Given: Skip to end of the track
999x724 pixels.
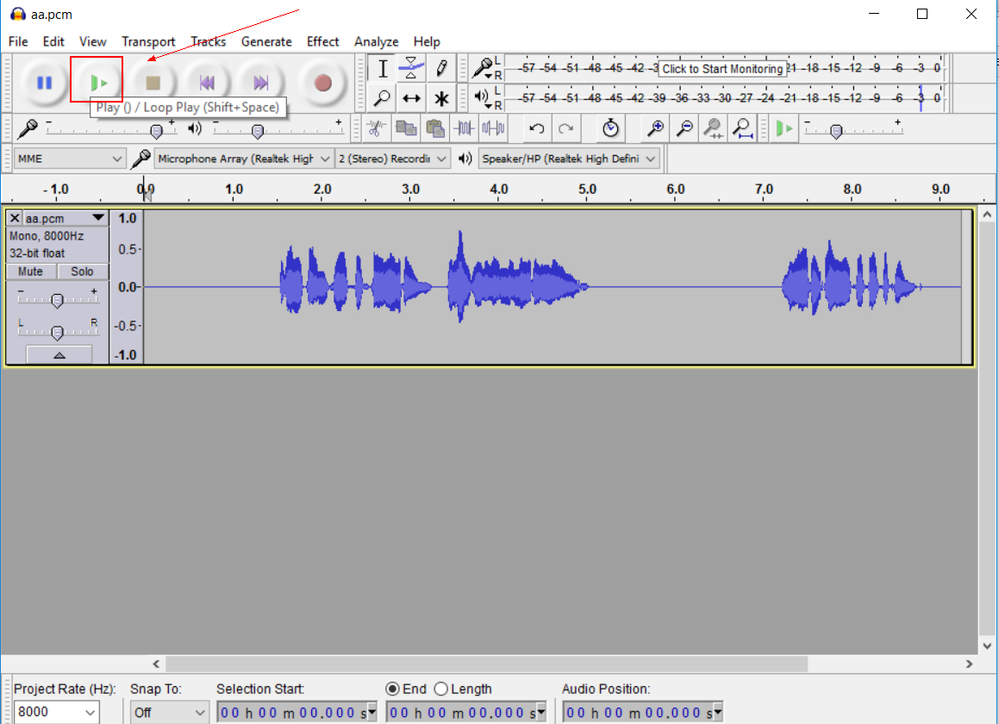Looking at the screenshot, I should click(261, 82).
